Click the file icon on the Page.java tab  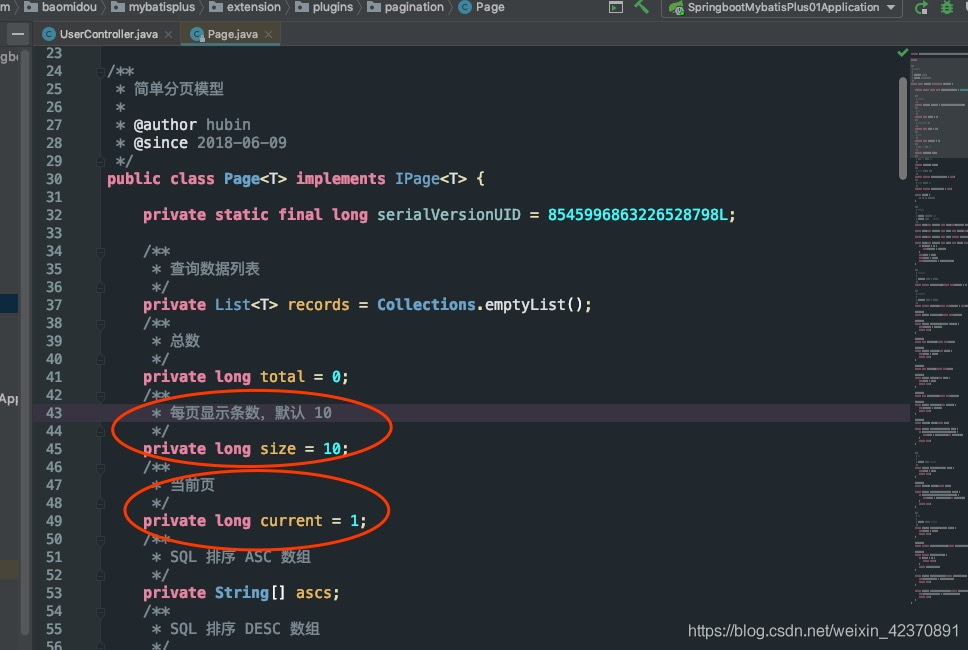[197, 32]
